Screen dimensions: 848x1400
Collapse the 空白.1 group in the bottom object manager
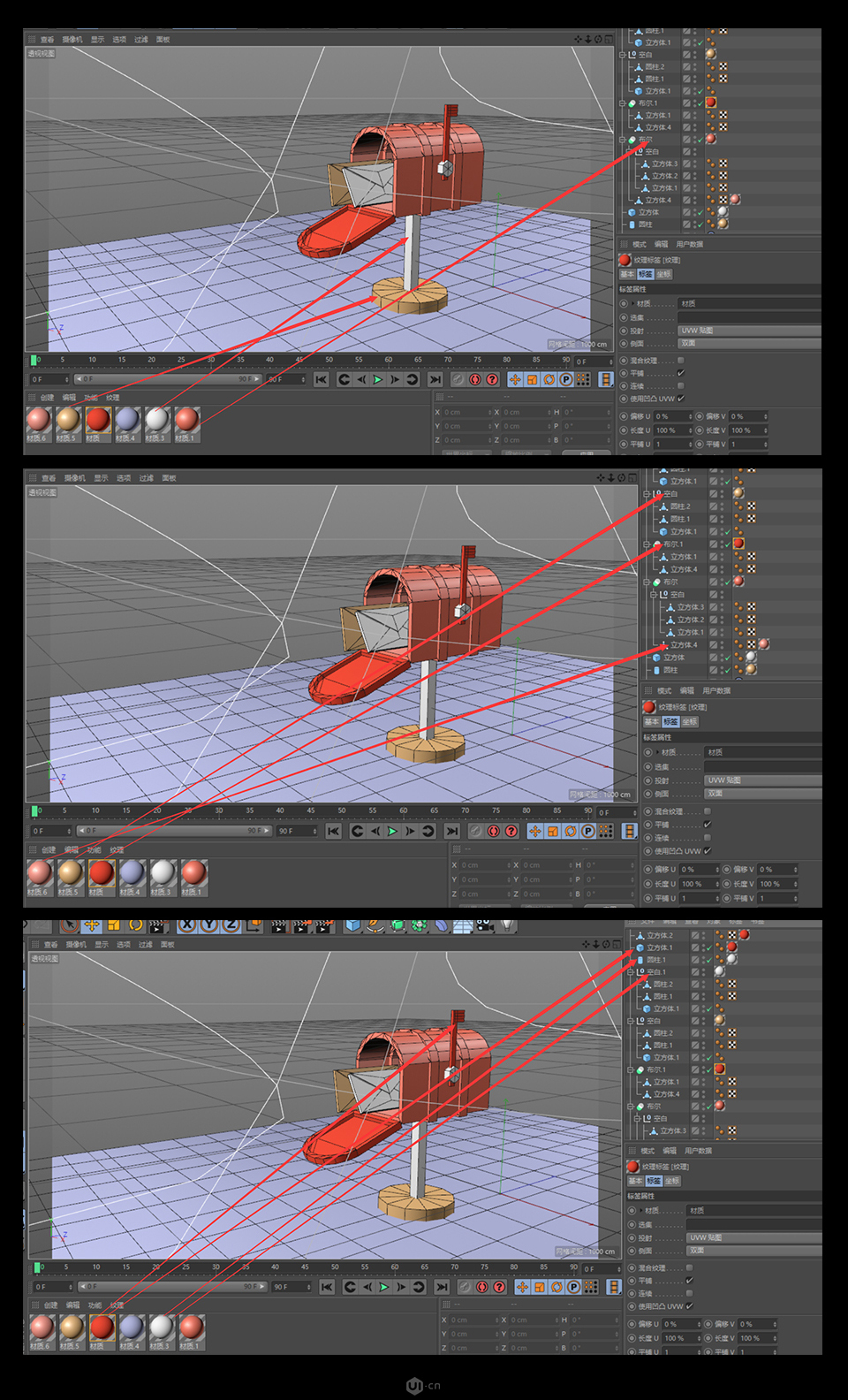tap(631, 971)
